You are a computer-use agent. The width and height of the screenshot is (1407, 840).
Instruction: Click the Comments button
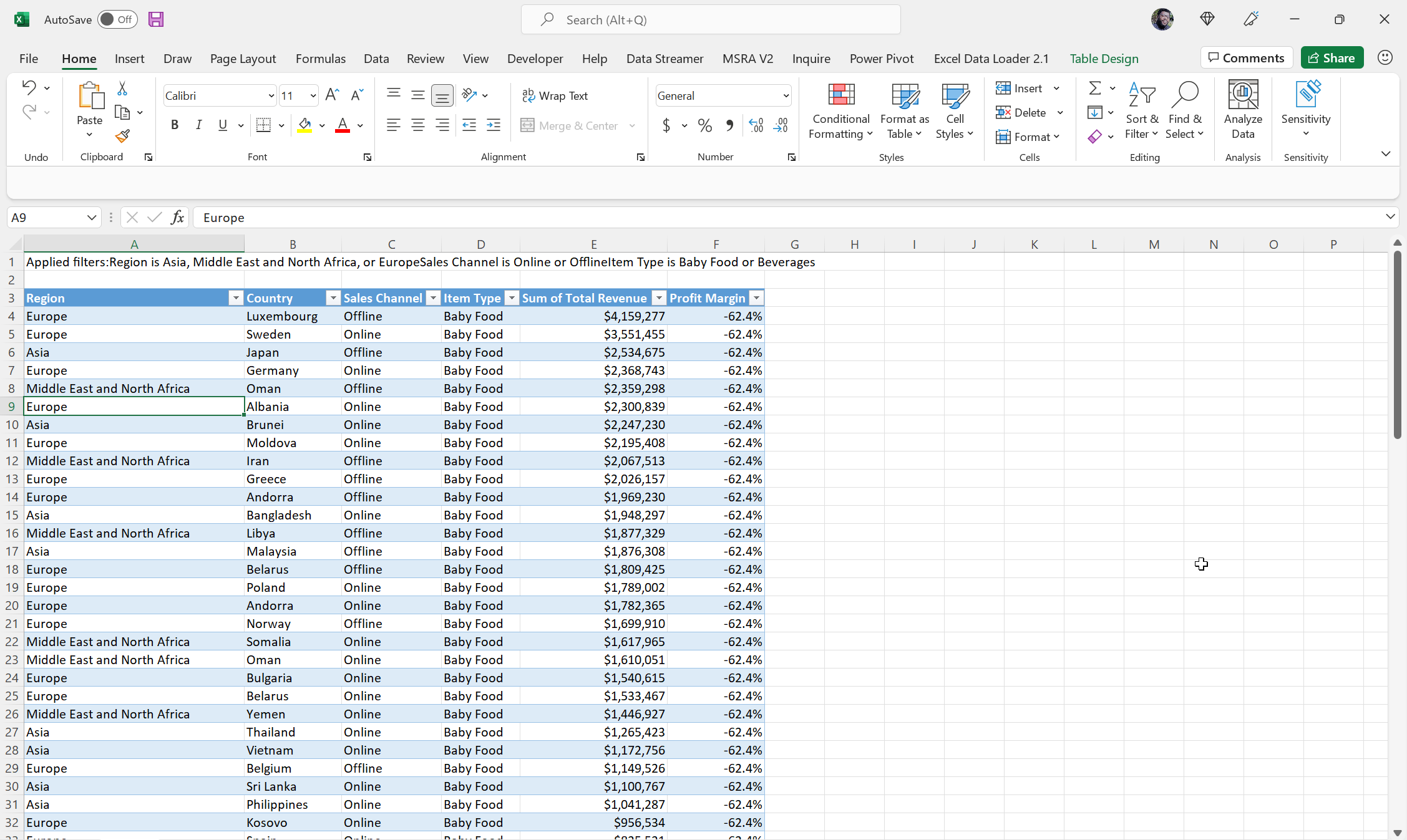[x=1248, y=57]
